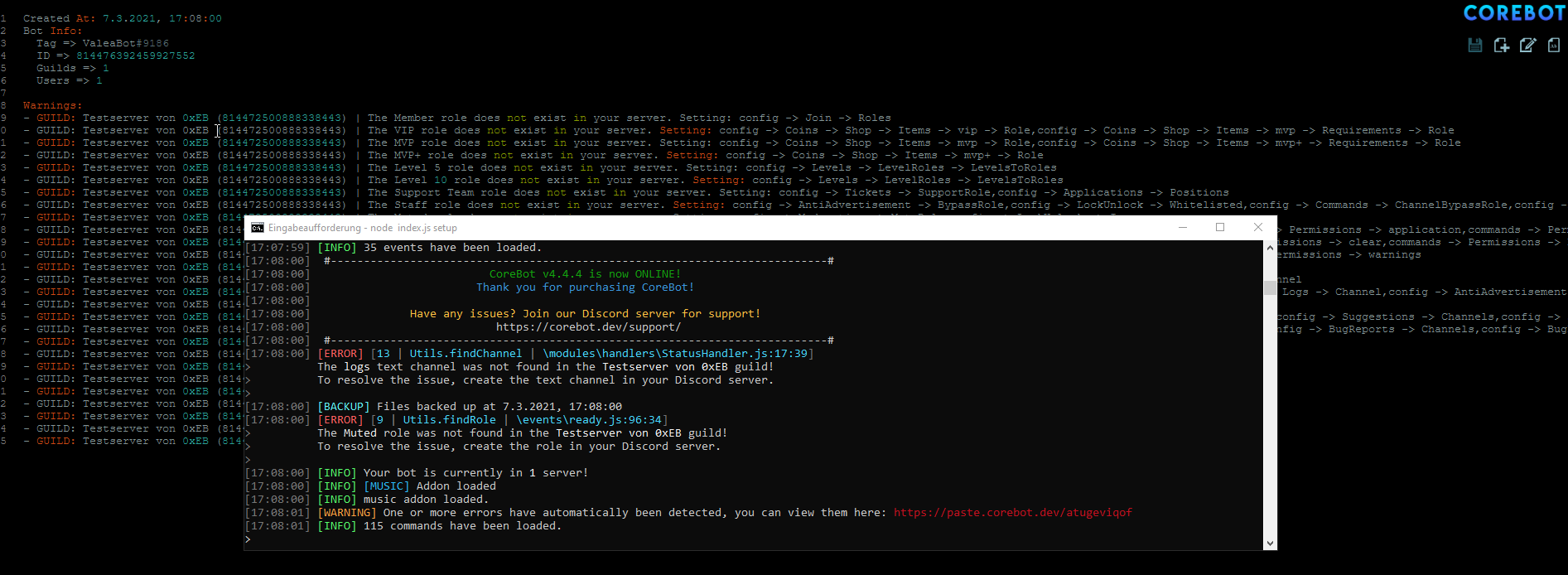Click the Tag => ValeaBot#9186 line

[103, 43]
